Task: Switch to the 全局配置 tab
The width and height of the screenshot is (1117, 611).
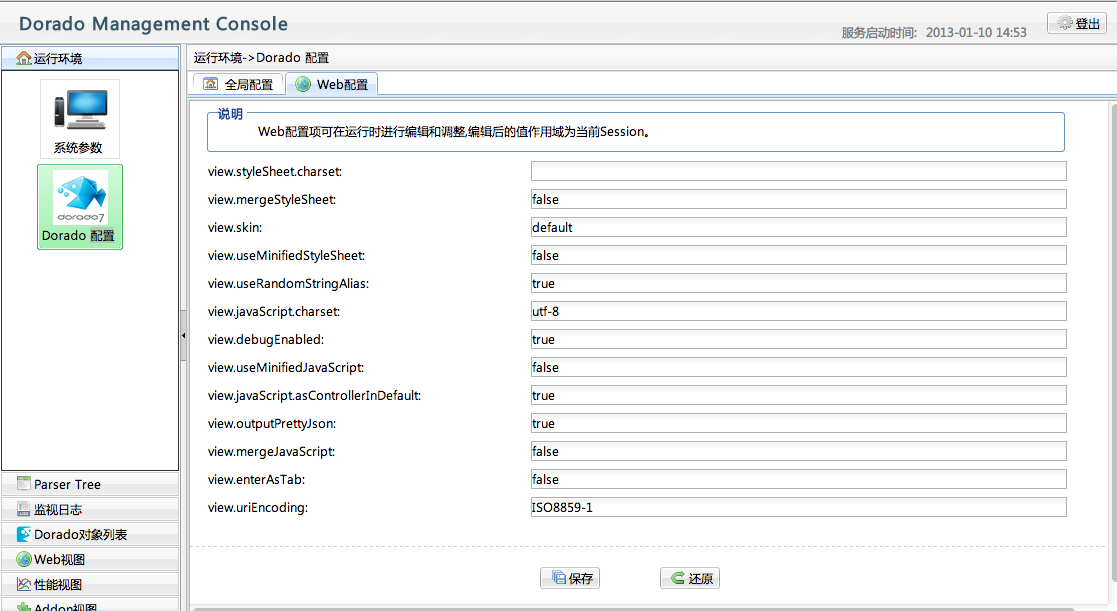Action: pyautogui.click(x=238, y=85)
